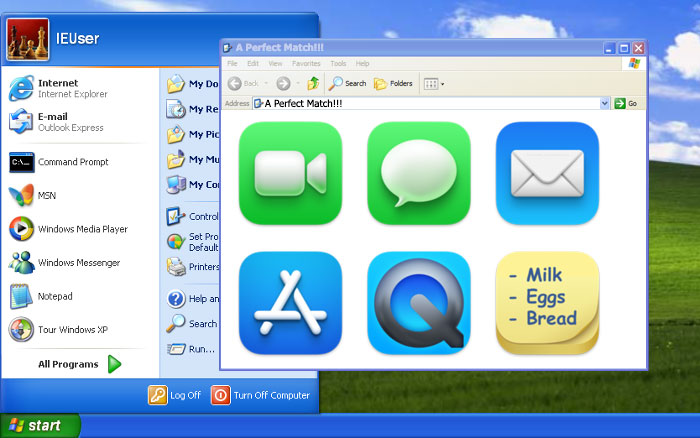Expand the Address bar dropdown

coord(604,104)
